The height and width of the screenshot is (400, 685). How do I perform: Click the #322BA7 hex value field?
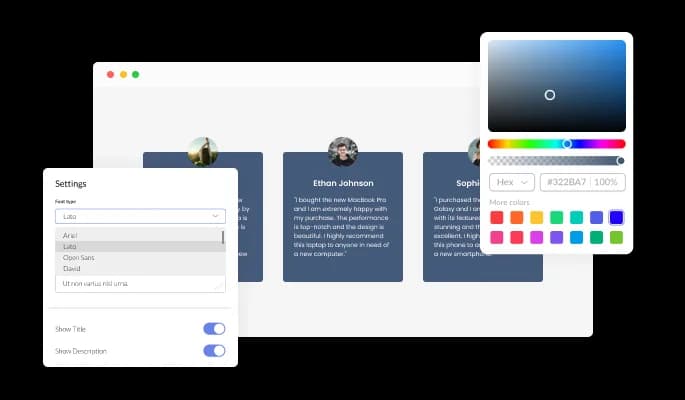567,182
